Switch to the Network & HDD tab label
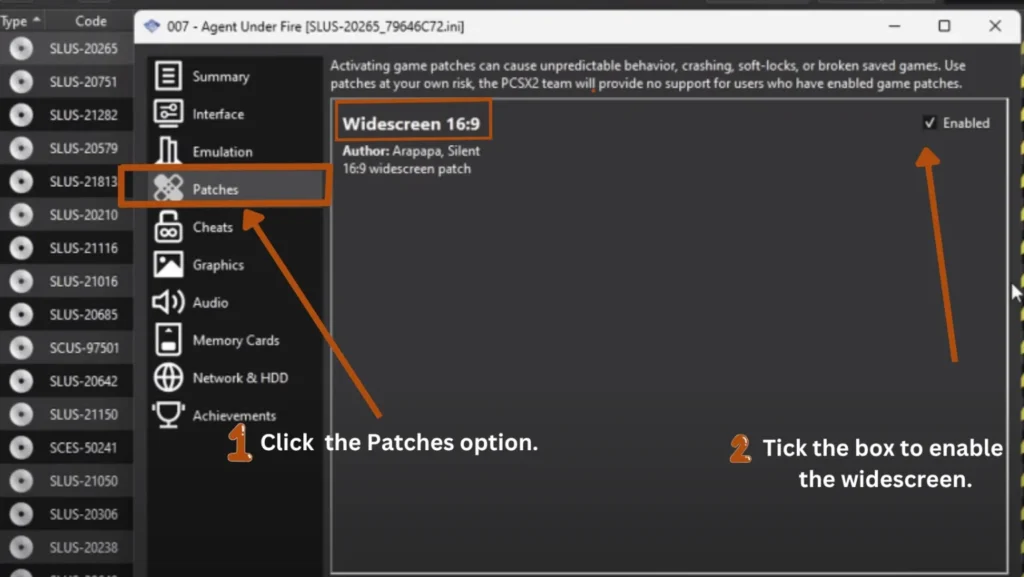This screenshot has width=1024, height=577. [x=240, y=378]
